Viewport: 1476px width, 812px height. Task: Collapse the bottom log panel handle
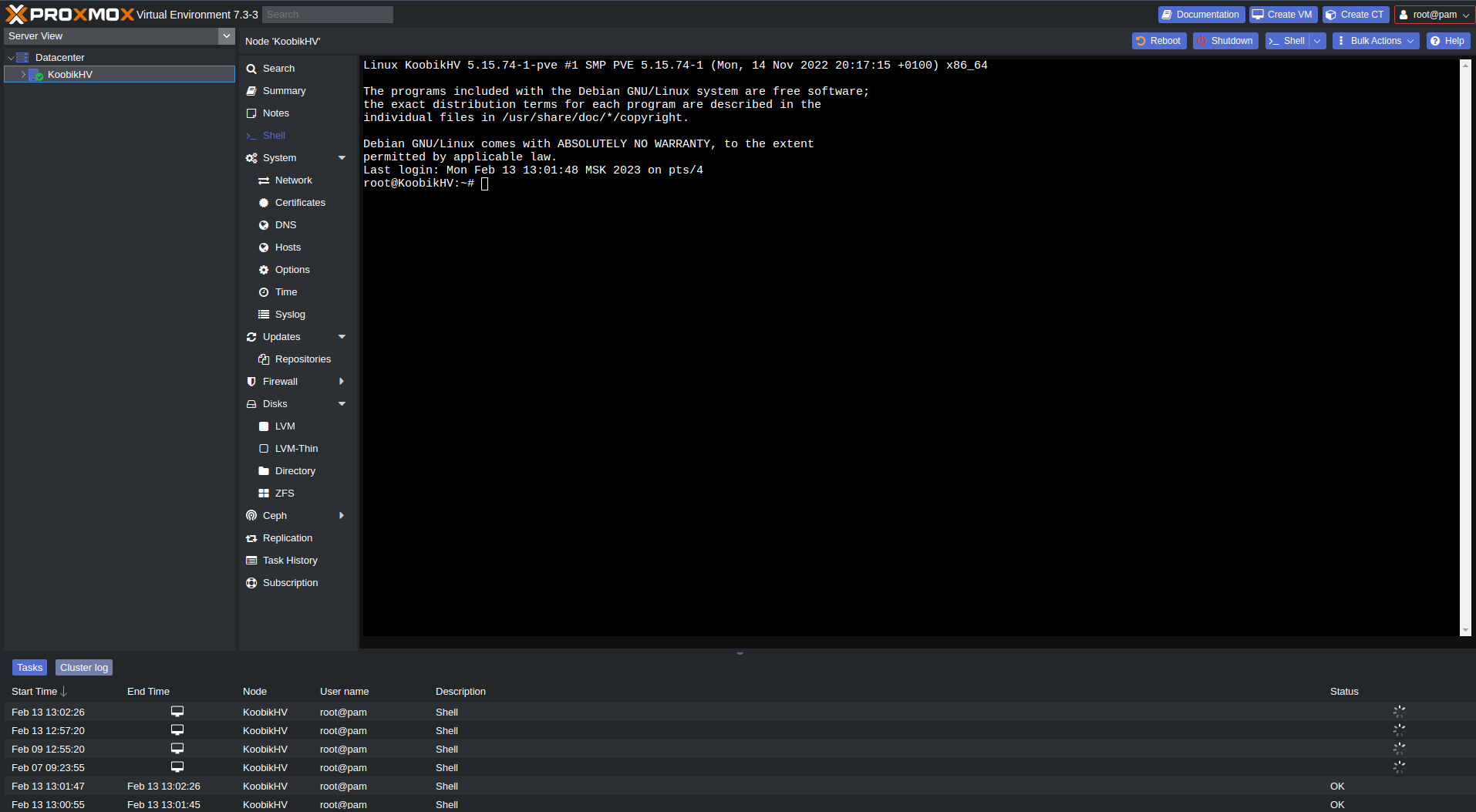pos(740,654)
